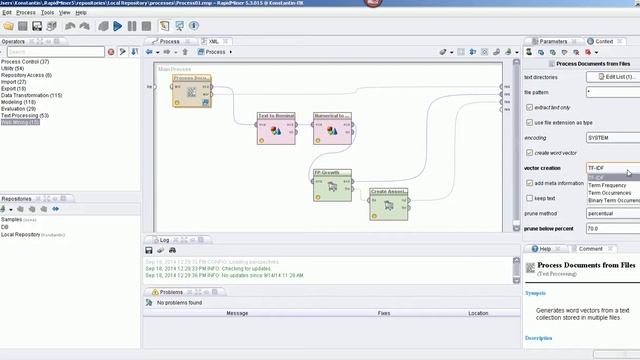Click the undo arrow in toolbar
Screen dimensions: 640x360
70,26
